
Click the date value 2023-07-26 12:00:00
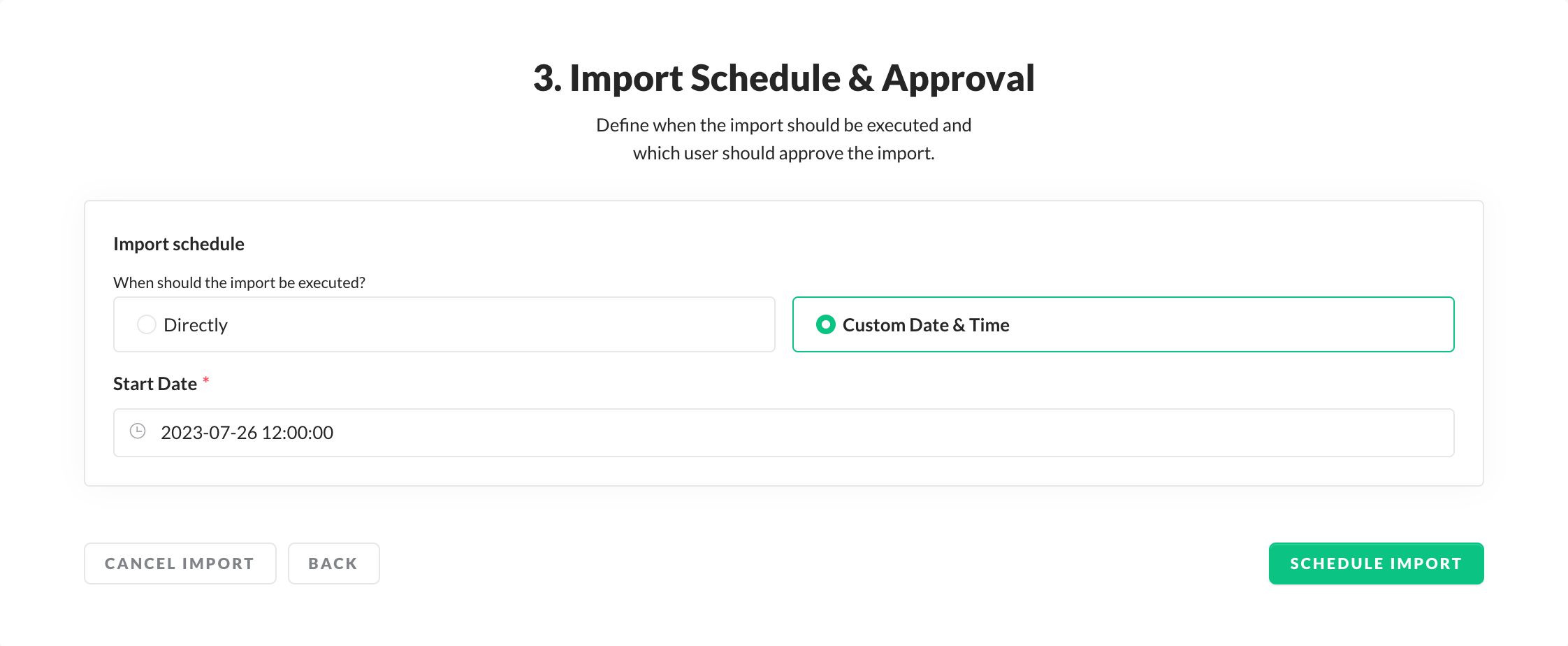pyautogui.click(x=247, y=433)
